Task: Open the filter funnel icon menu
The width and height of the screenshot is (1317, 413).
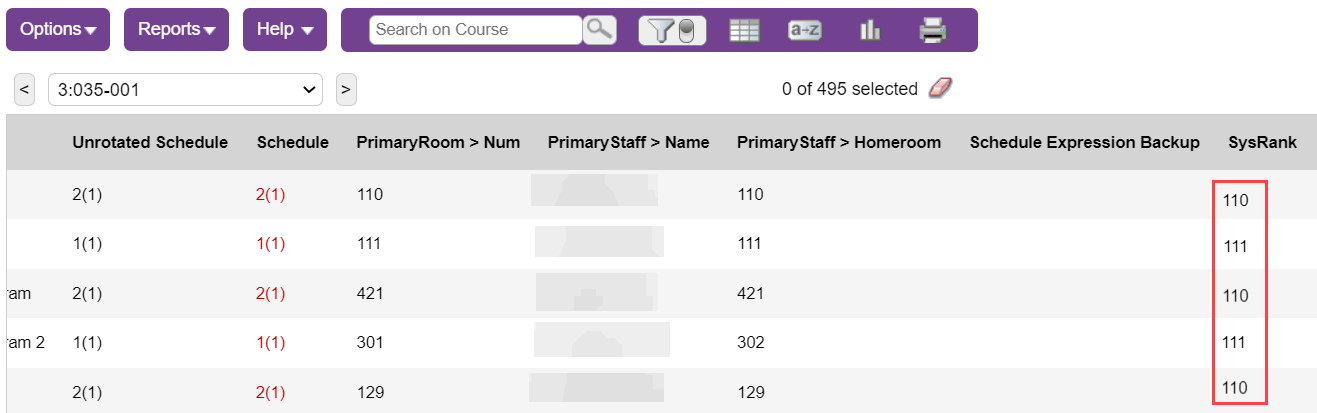Action: point(672,30)
